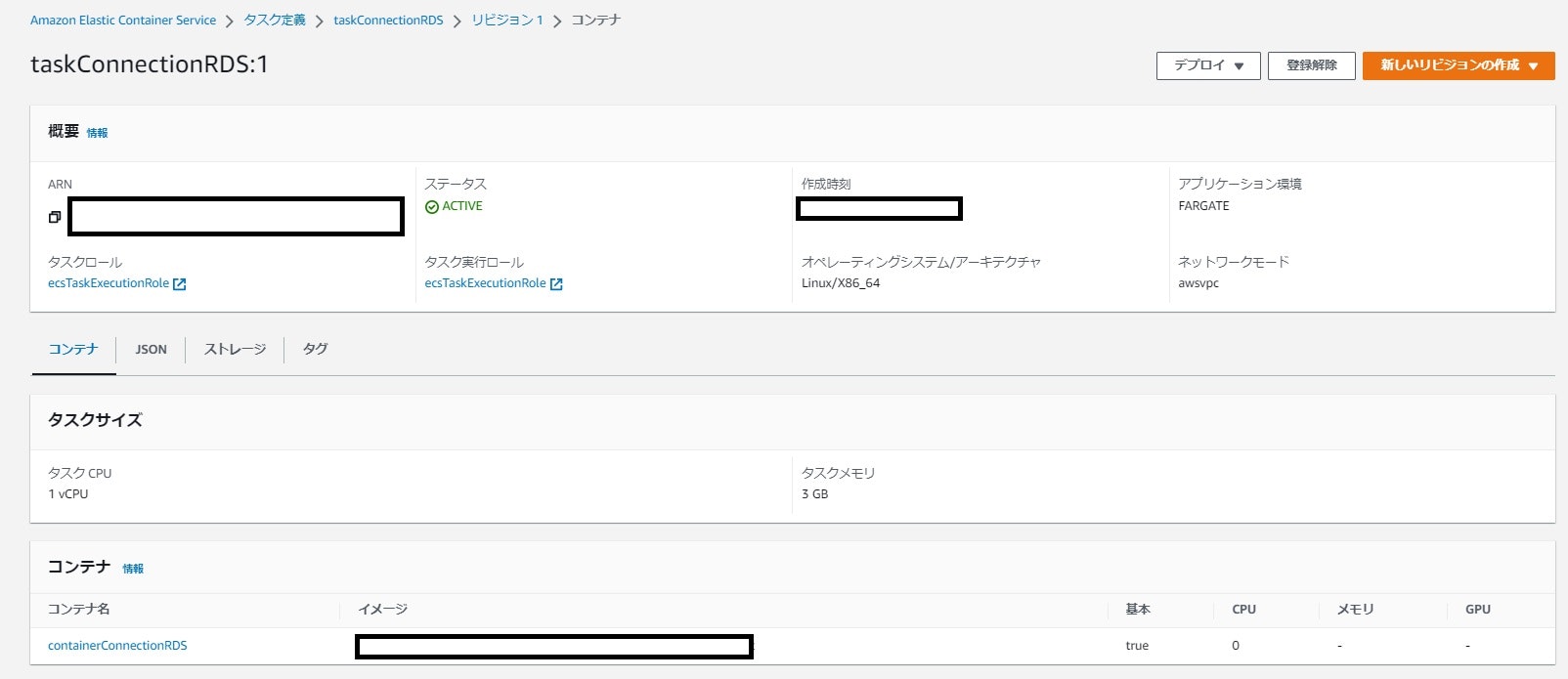Expand the デプロイ dropdown button
Viewport: 1568px width, 679px height.
tap(1208, 65)
